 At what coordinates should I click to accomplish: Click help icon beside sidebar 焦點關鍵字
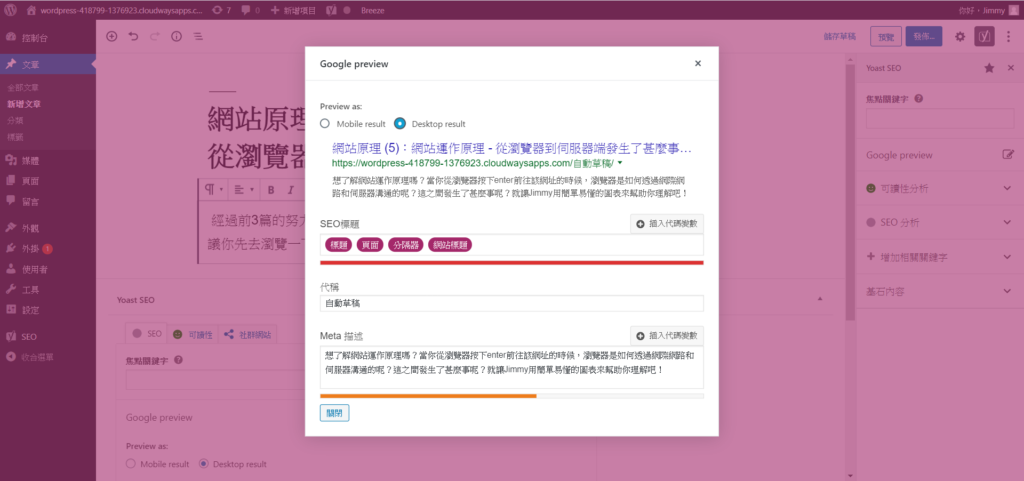[919, 99]
